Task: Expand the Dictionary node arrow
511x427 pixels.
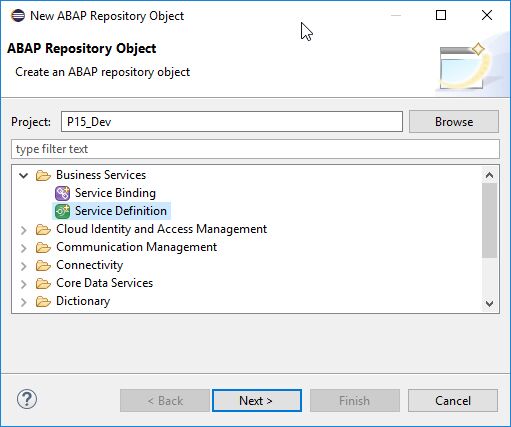Action: point(23,302)
